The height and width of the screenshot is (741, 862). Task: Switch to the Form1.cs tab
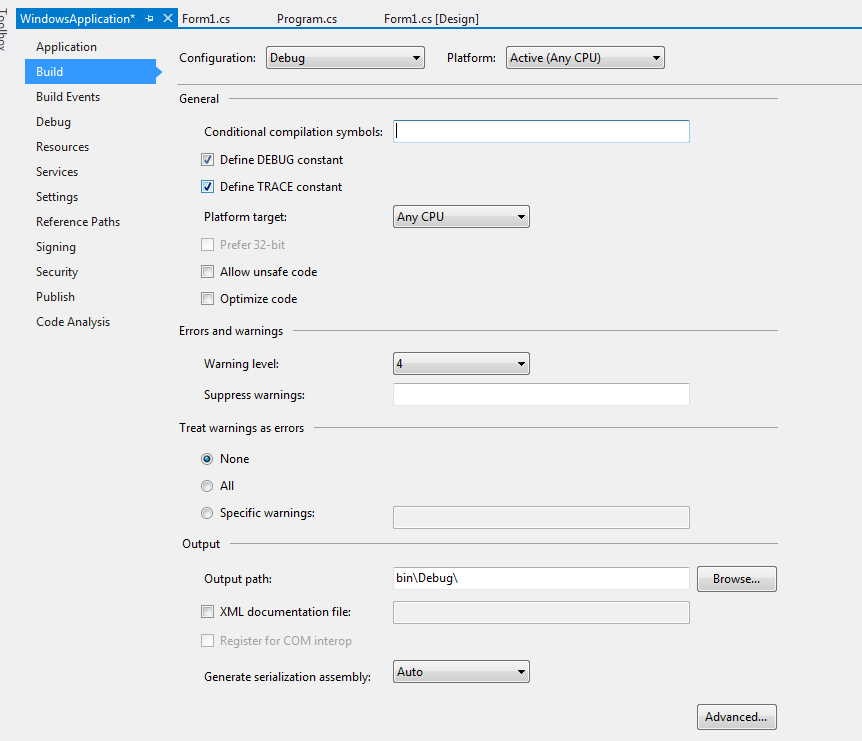click(206, 19)
